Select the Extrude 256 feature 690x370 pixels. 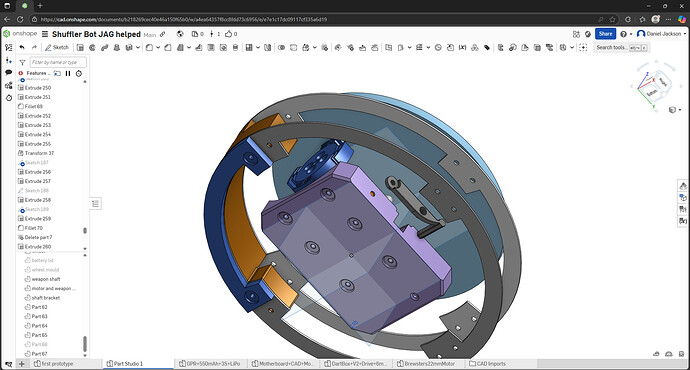coord(37,172)
